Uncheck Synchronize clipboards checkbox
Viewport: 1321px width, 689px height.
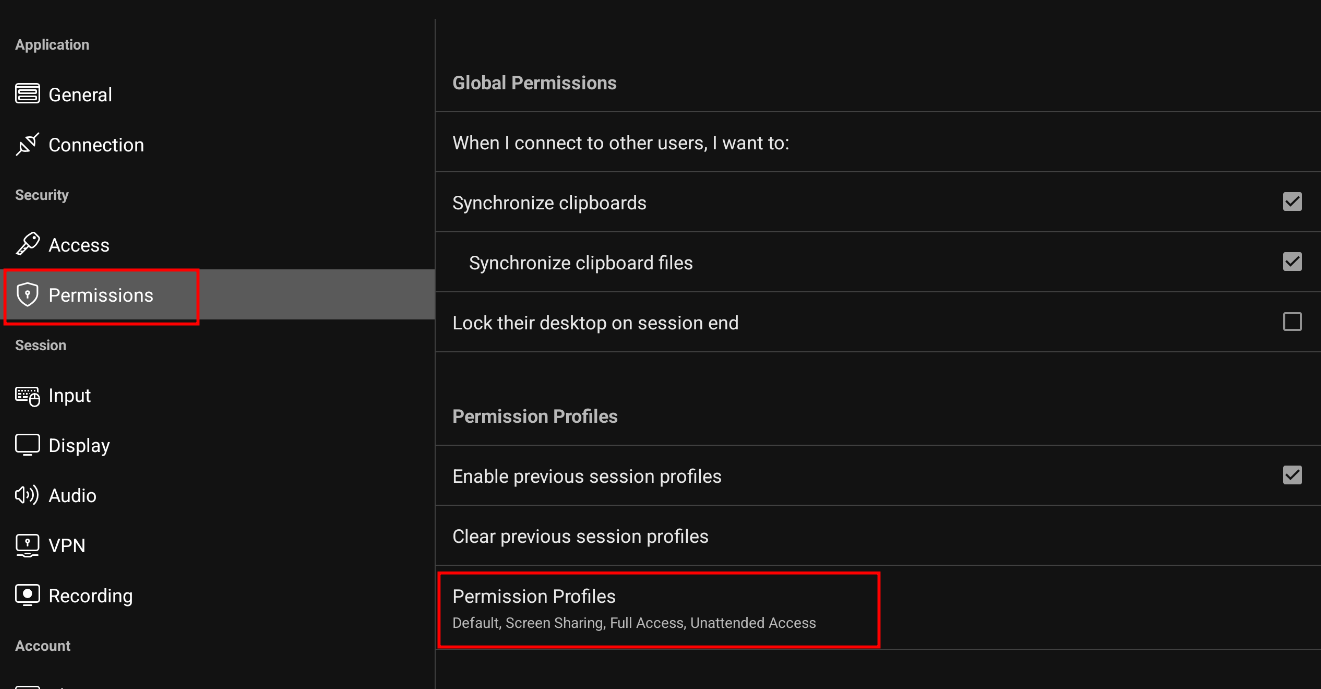click(x=1292, y=202)
